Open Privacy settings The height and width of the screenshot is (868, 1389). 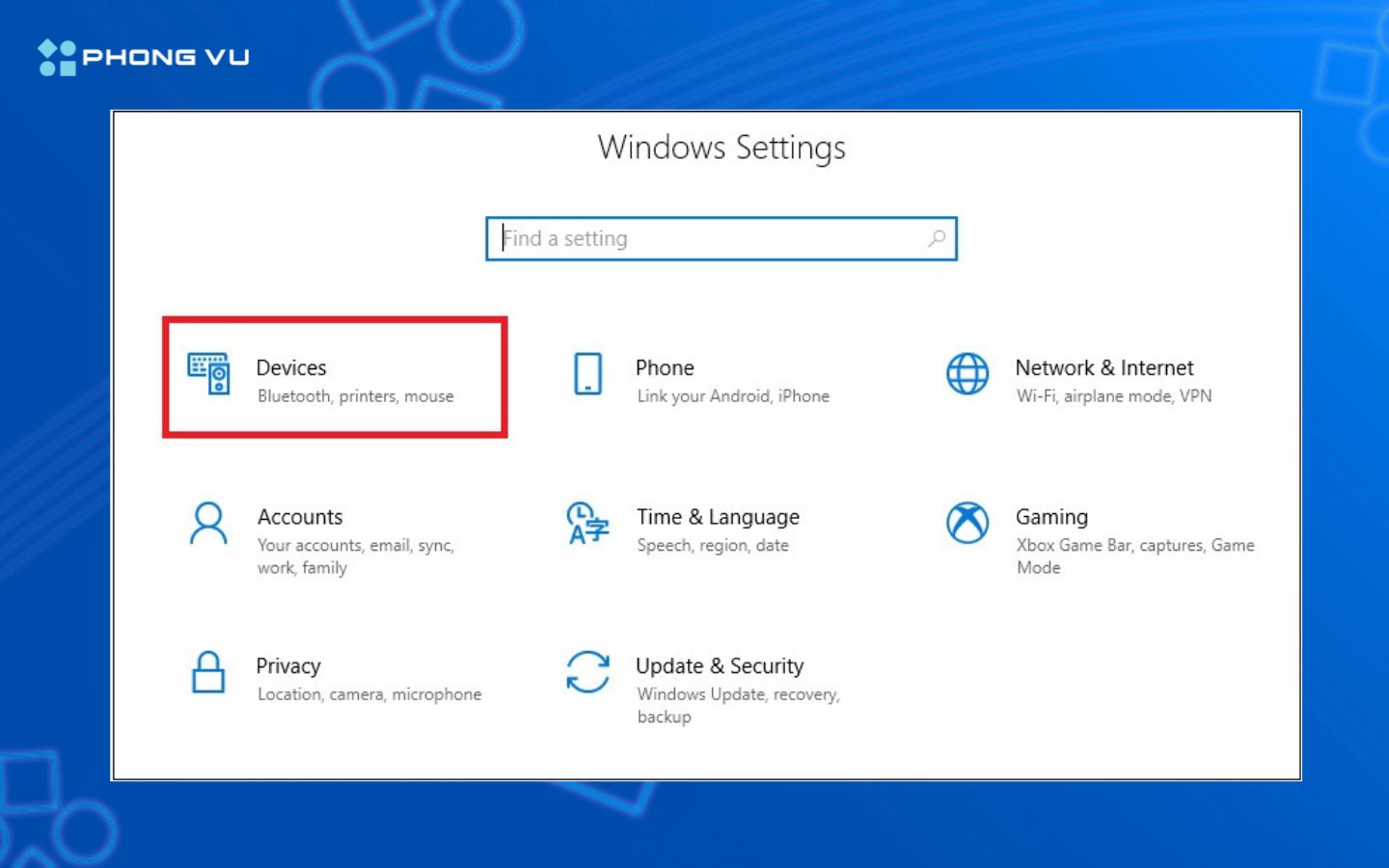pos(288,665)
